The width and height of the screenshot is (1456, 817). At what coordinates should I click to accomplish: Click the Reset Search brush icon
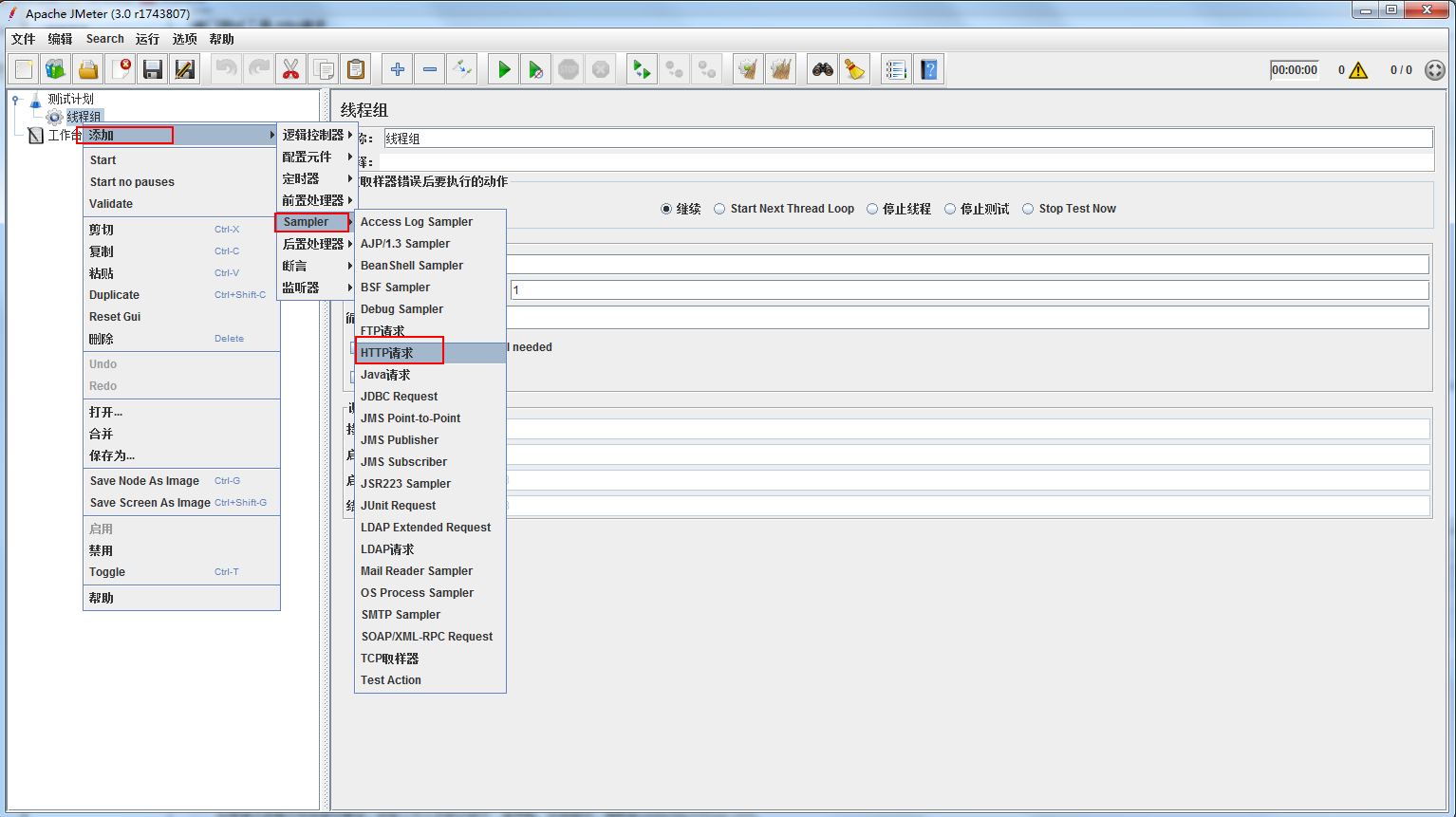(x=855, y=69)
